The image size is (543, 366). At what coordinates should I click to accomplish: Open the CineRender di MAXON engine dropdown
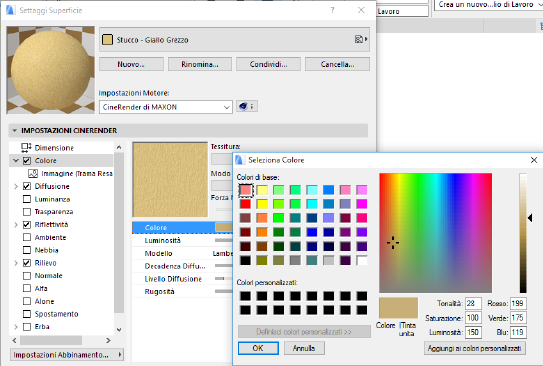pos(166,107)
